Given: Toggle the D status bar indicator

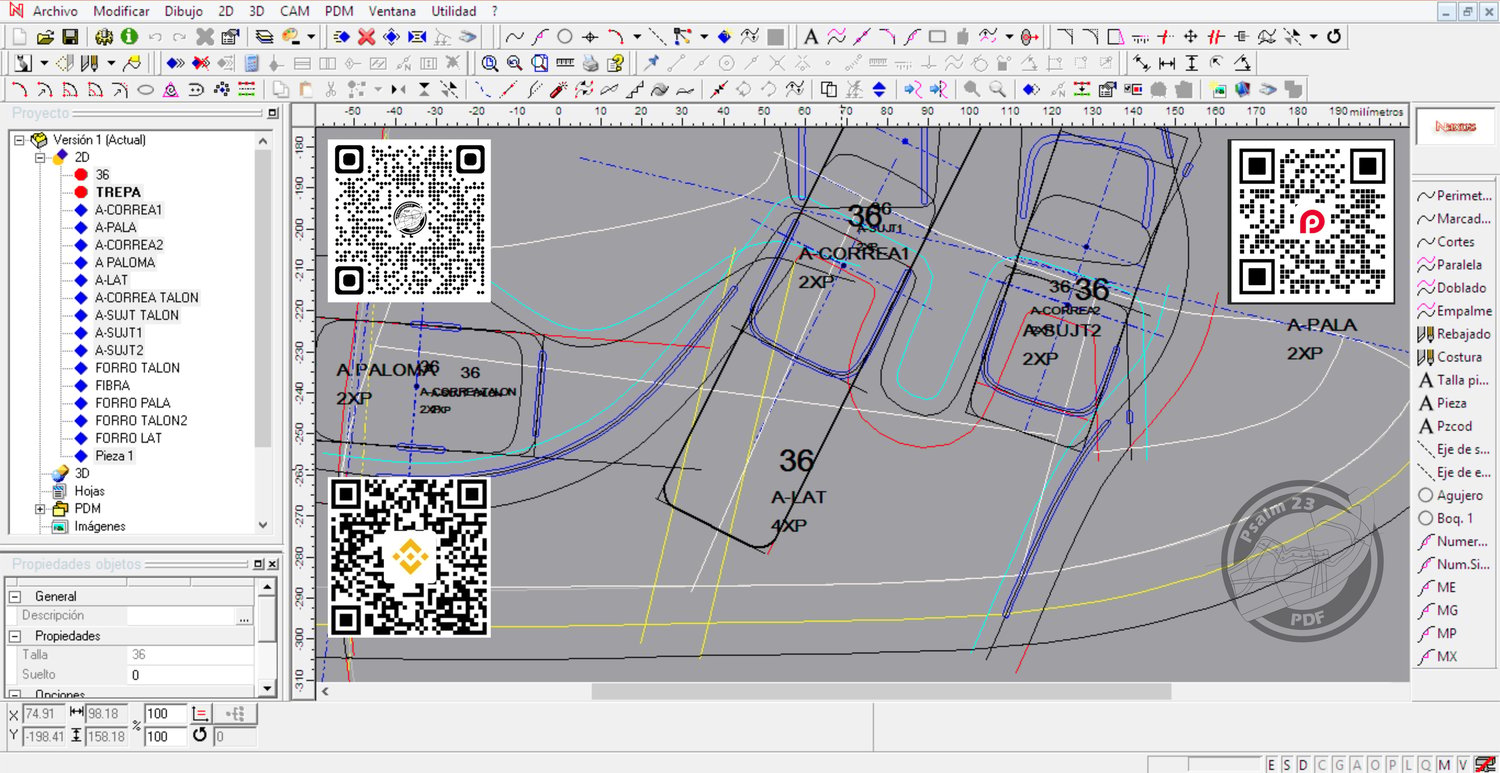Looking at the screenshot, I should coord(1302,765).
